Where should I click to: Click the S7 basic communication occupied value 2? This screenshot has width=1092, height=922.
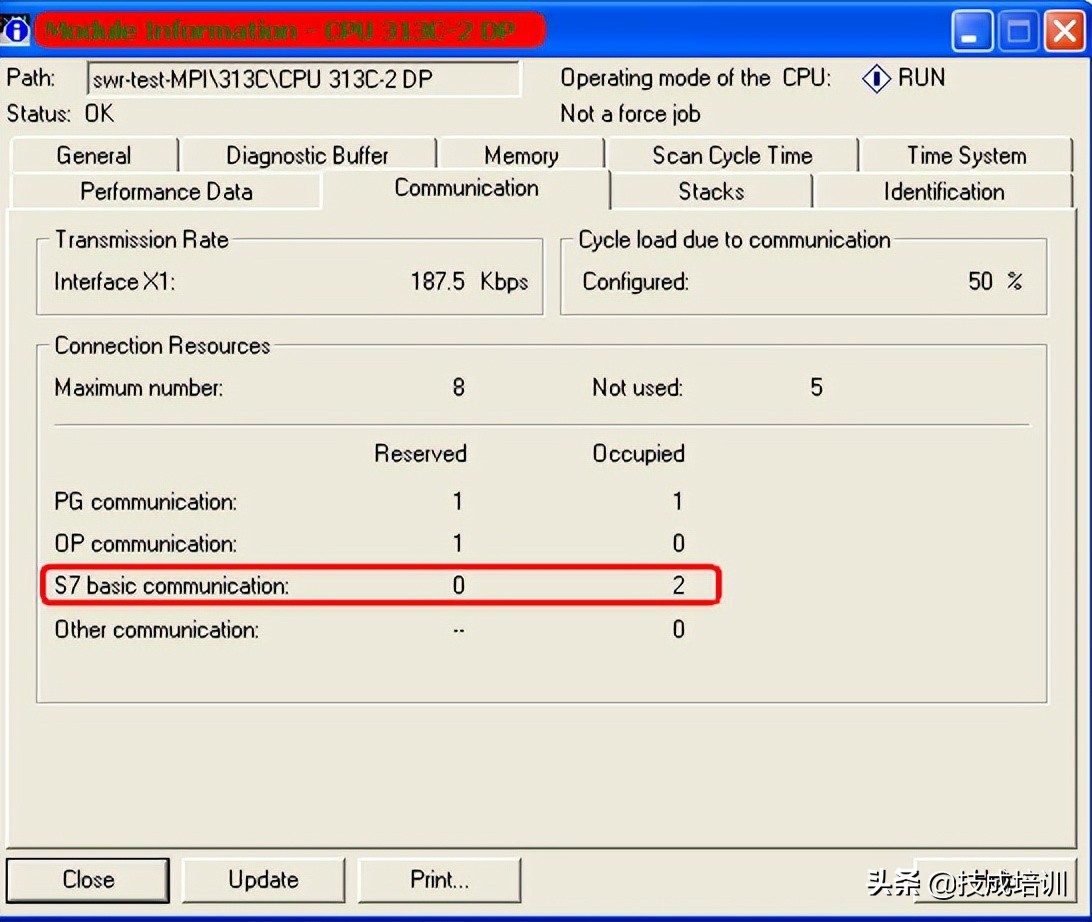678,586
